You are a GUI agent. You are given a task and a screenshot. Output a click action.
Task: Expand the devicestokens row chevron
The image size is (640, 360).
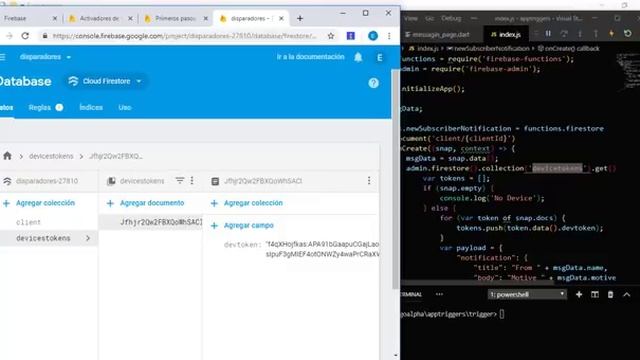pyautogui.click(x=88, y=238)
